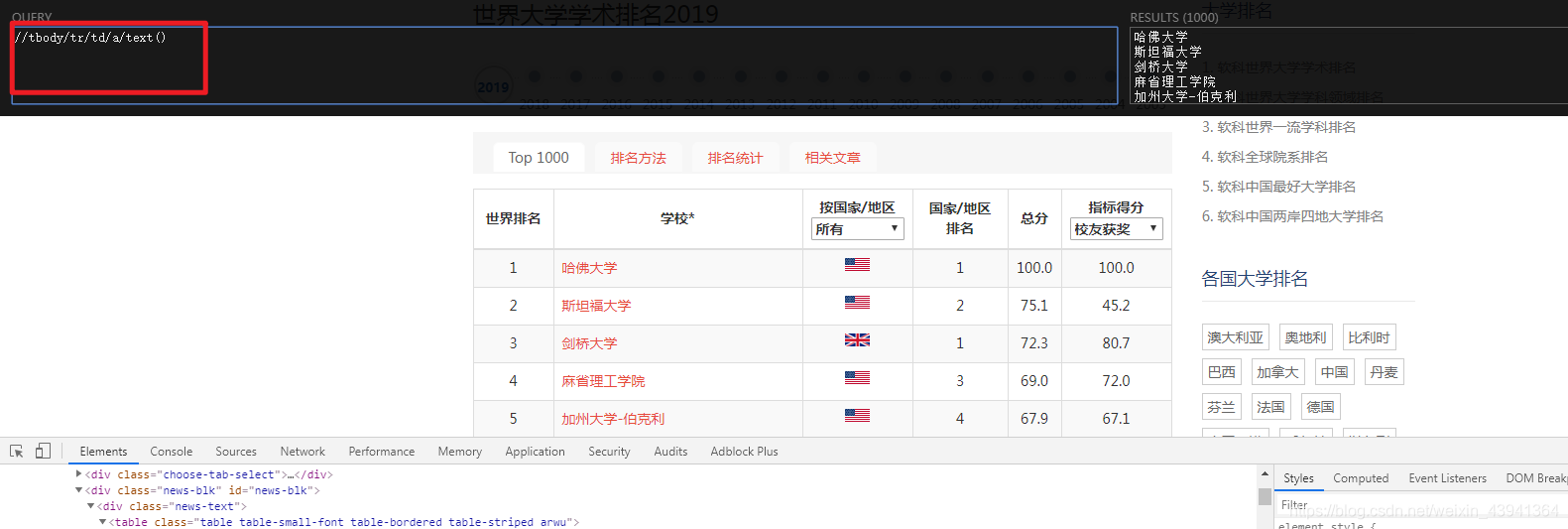Open the Adblock Plus tab

744,452
